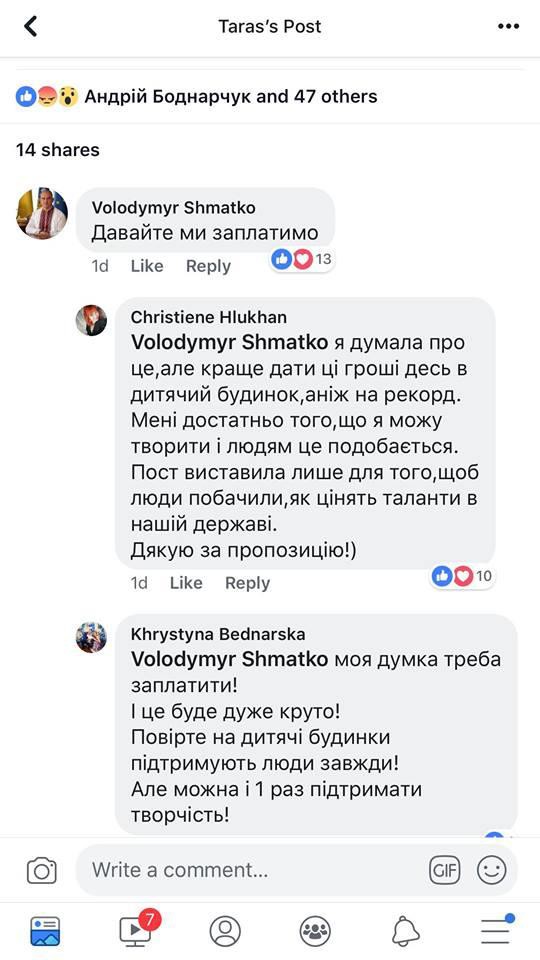
Task: Go back with the top-left arrow
Action: coord(30,26)
